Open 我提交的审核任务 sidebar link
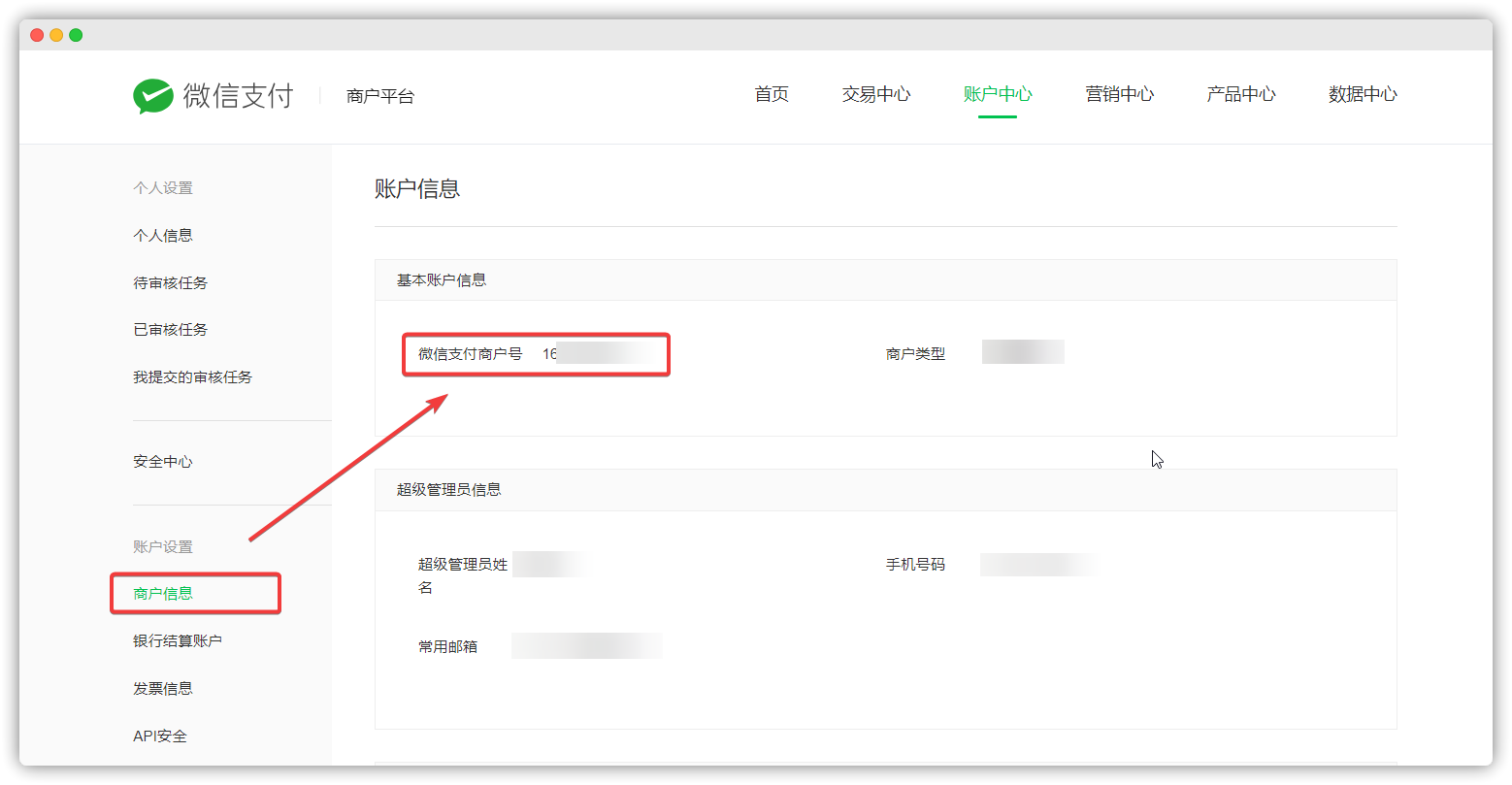The height and width of the screenshot is (785, 1512). [193, 377]
